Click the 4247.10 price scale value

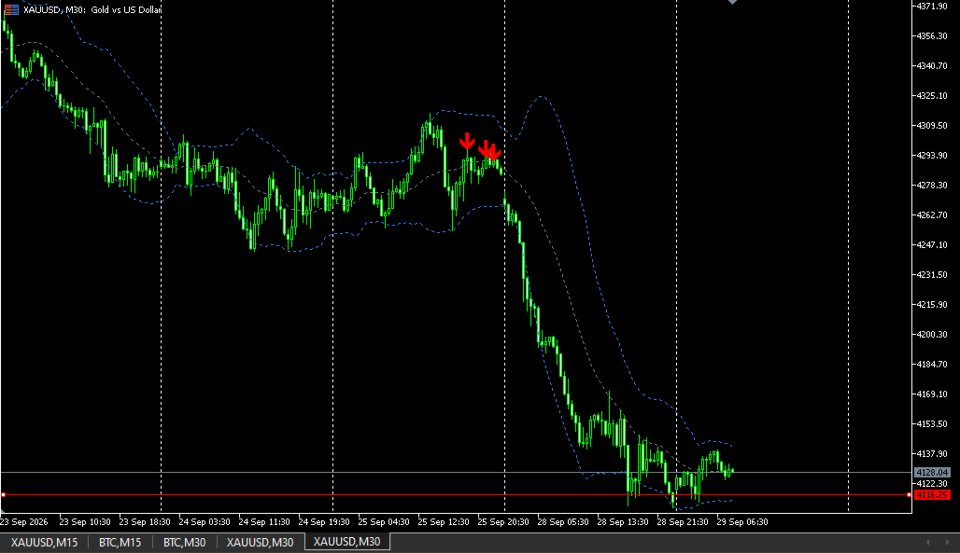(x=931, y=245)
